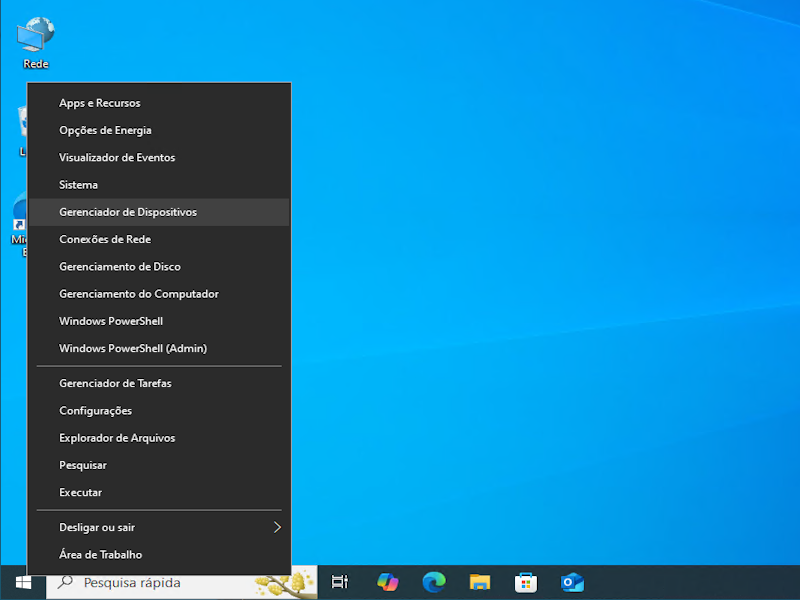
Task: Select the Pesquisar menu entry
Action: coord(159,465)
